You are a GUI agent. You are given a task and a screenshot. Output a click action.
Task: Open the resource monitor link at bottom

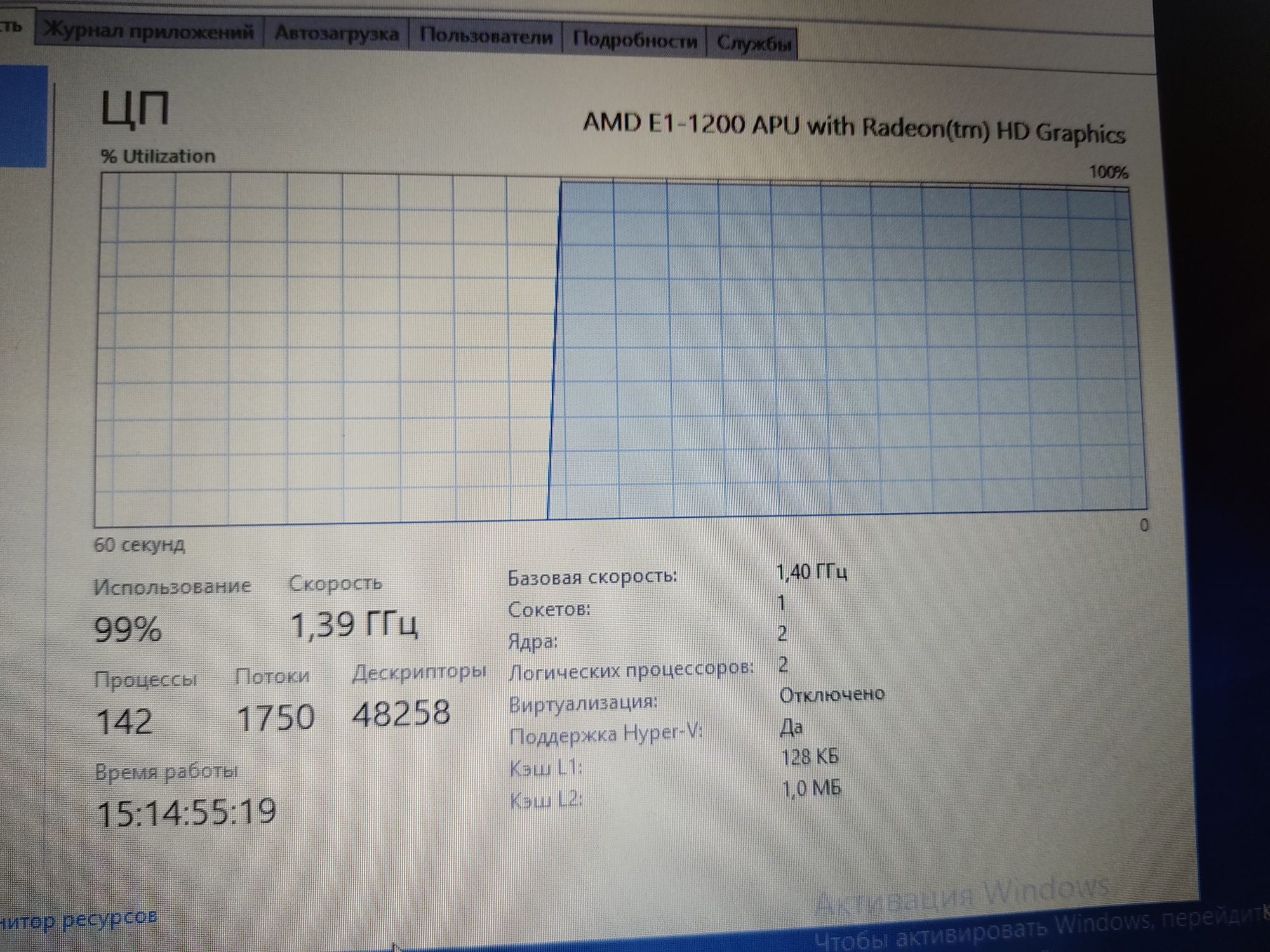[x=78, y=918]
